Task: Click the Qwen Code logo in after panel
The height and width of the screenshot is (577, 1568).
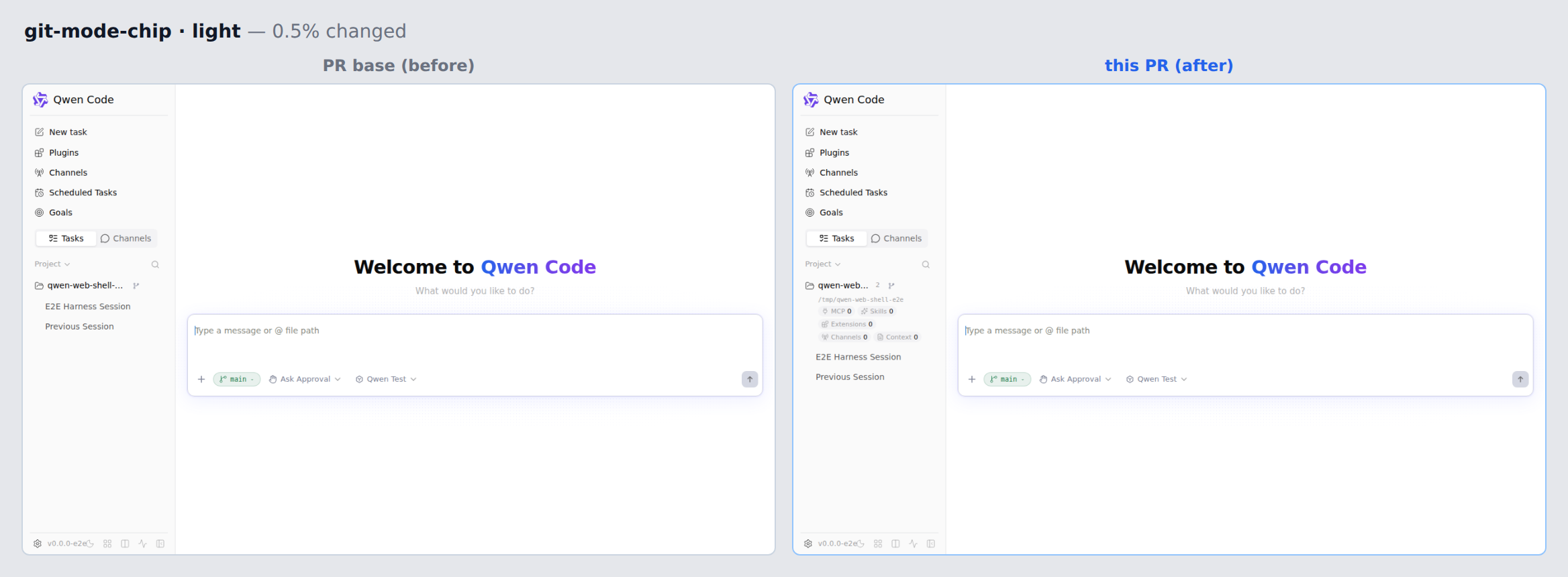Action: 811,99
